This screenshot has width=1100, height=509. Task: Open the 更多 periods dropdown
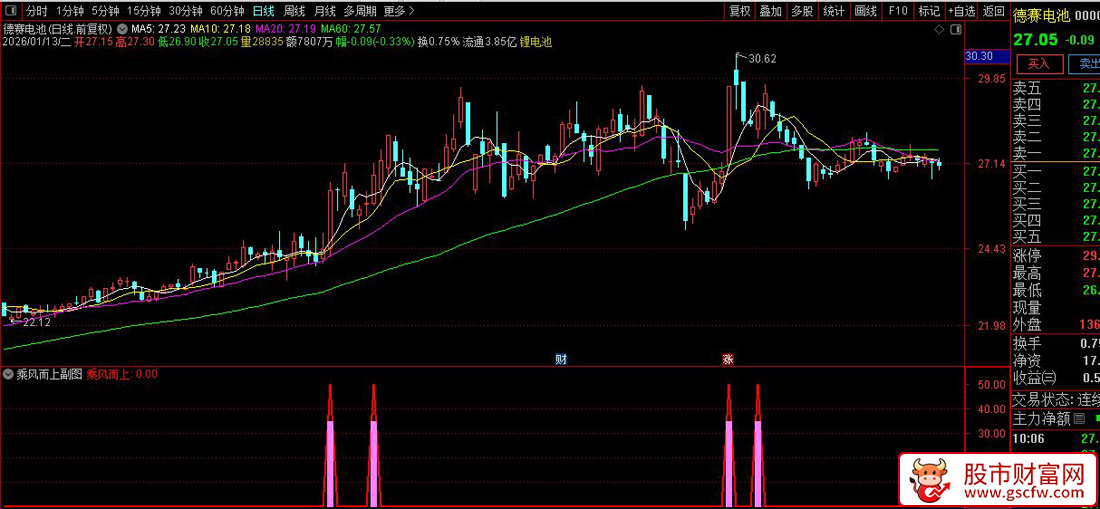[399, 11]
